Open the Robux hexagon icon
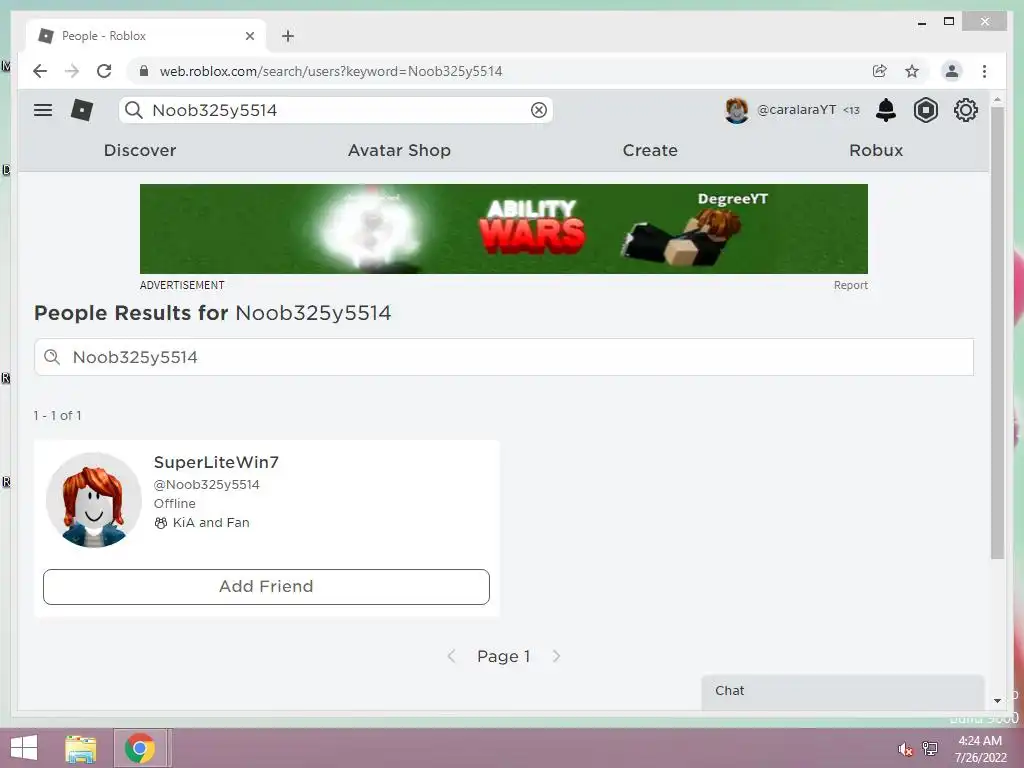This screenshot has height=768, width=1024. tap(925, 110)
